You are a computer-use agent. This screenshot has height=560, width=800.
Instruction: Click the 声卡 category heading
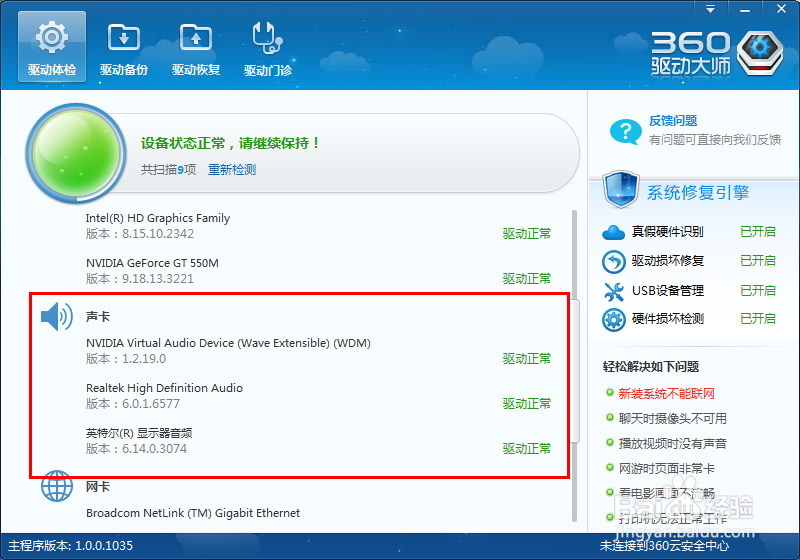[x=97, y=316]
